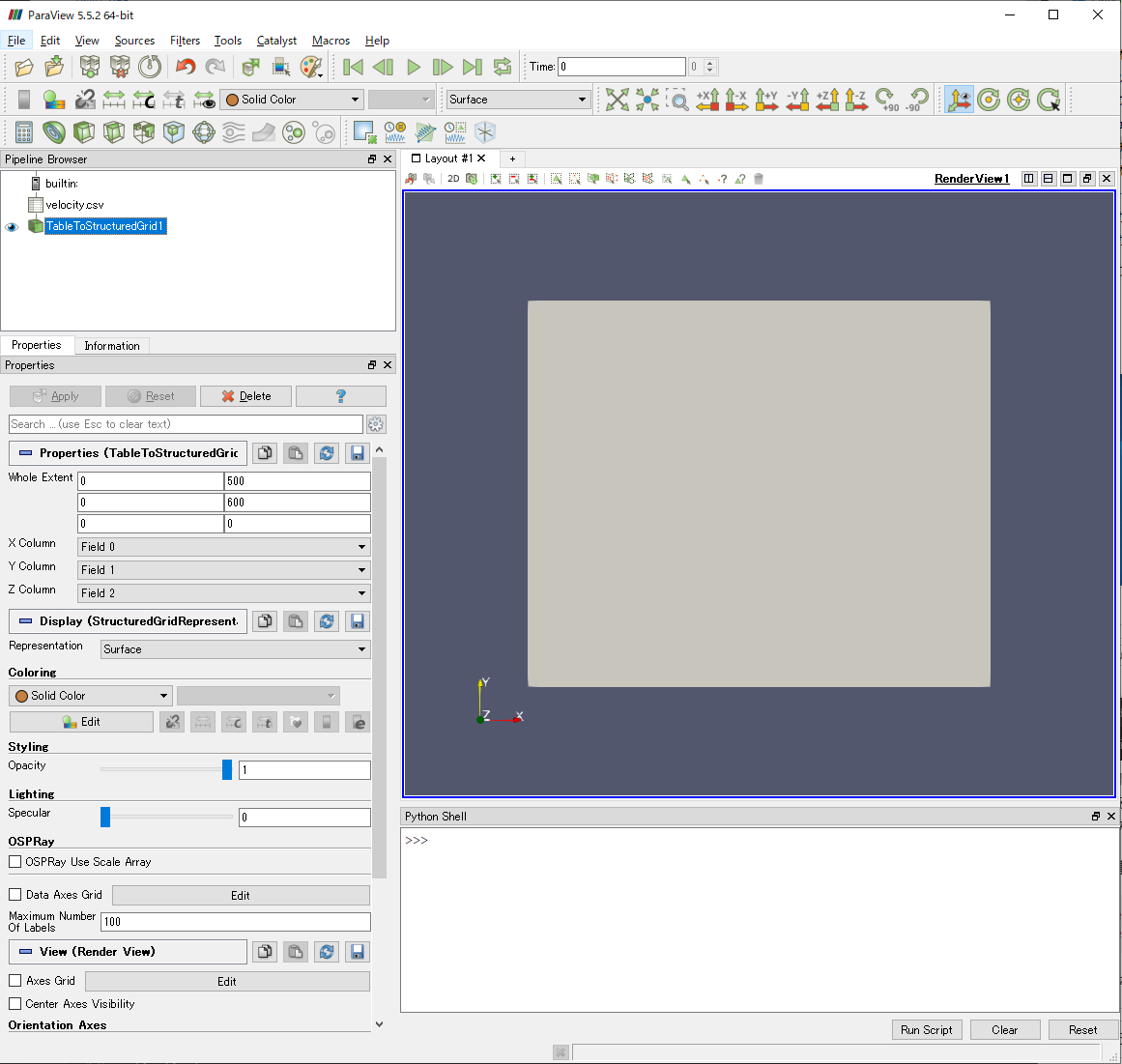Image resolution: width=1122 pixels, height=1064 pixels.
Task: Open the X Column dropdown
Action: [x=223, y=546]
